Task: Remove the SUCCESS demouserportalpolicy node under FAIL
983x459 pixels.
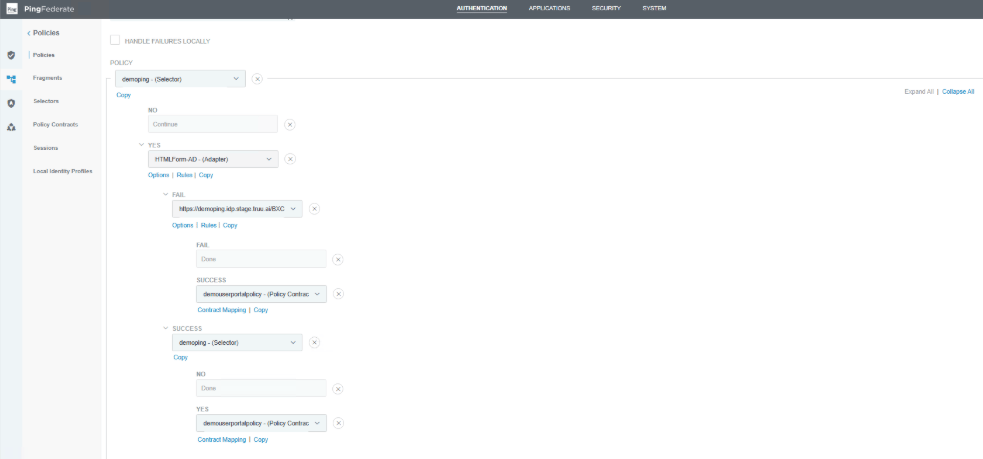Action: (x=338, y=293)
